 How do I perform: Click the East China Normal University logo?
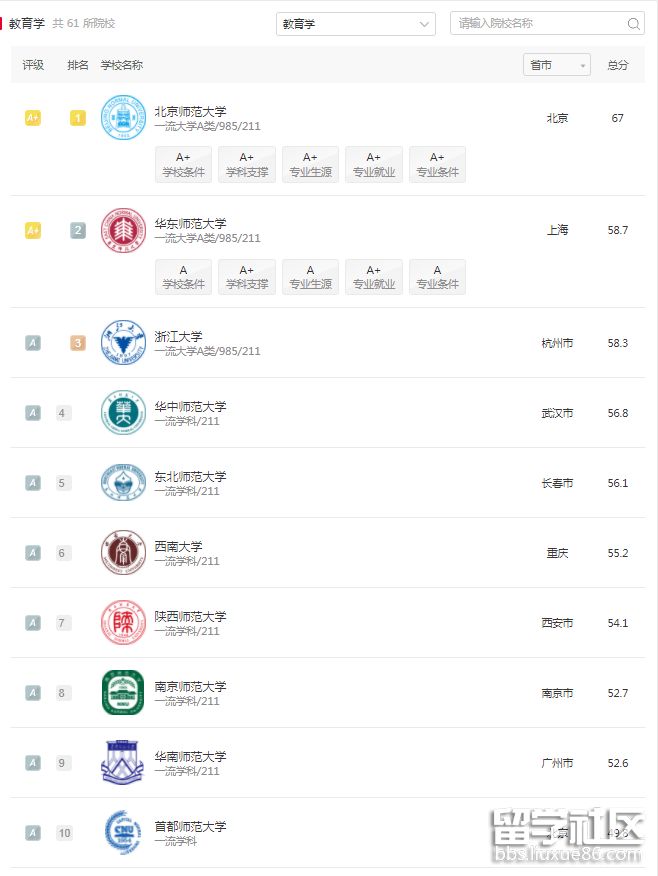click(122, 230)
